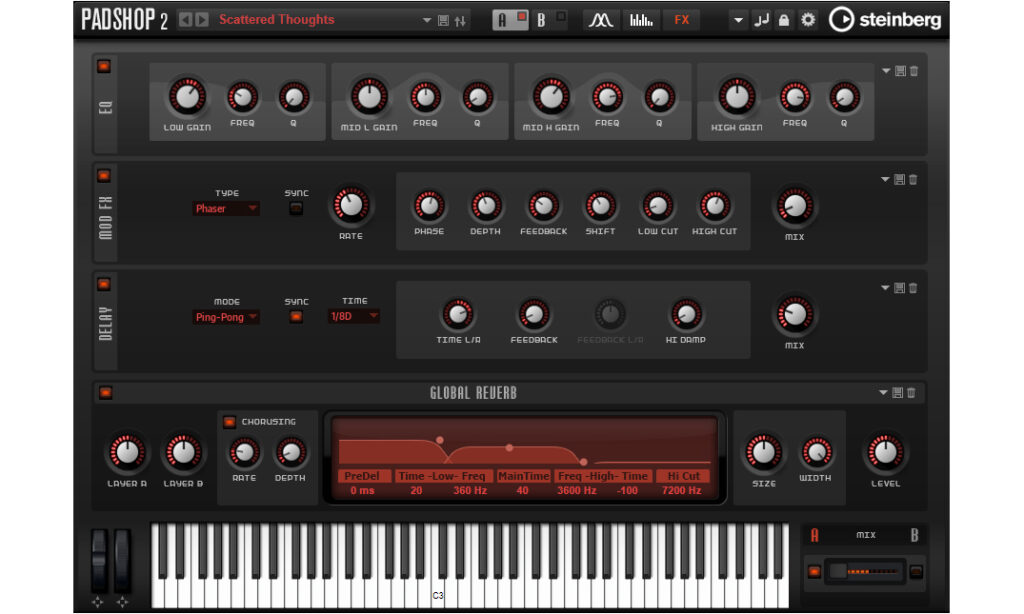
Task: Open the Scattered Thoughts preset dropdown
Action: [426, 20]
